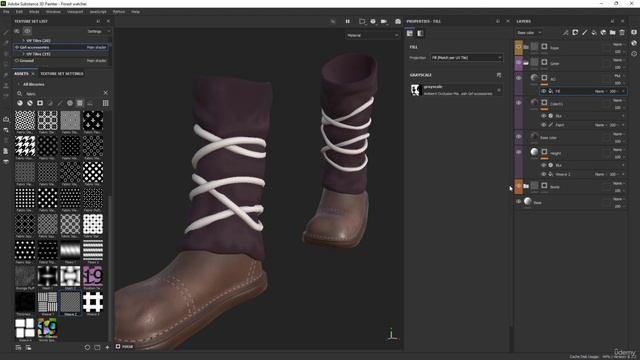This screenshot has height=360, width=640.
Task: Open the viewport display mode icon
Action: [x=362, y=21]
